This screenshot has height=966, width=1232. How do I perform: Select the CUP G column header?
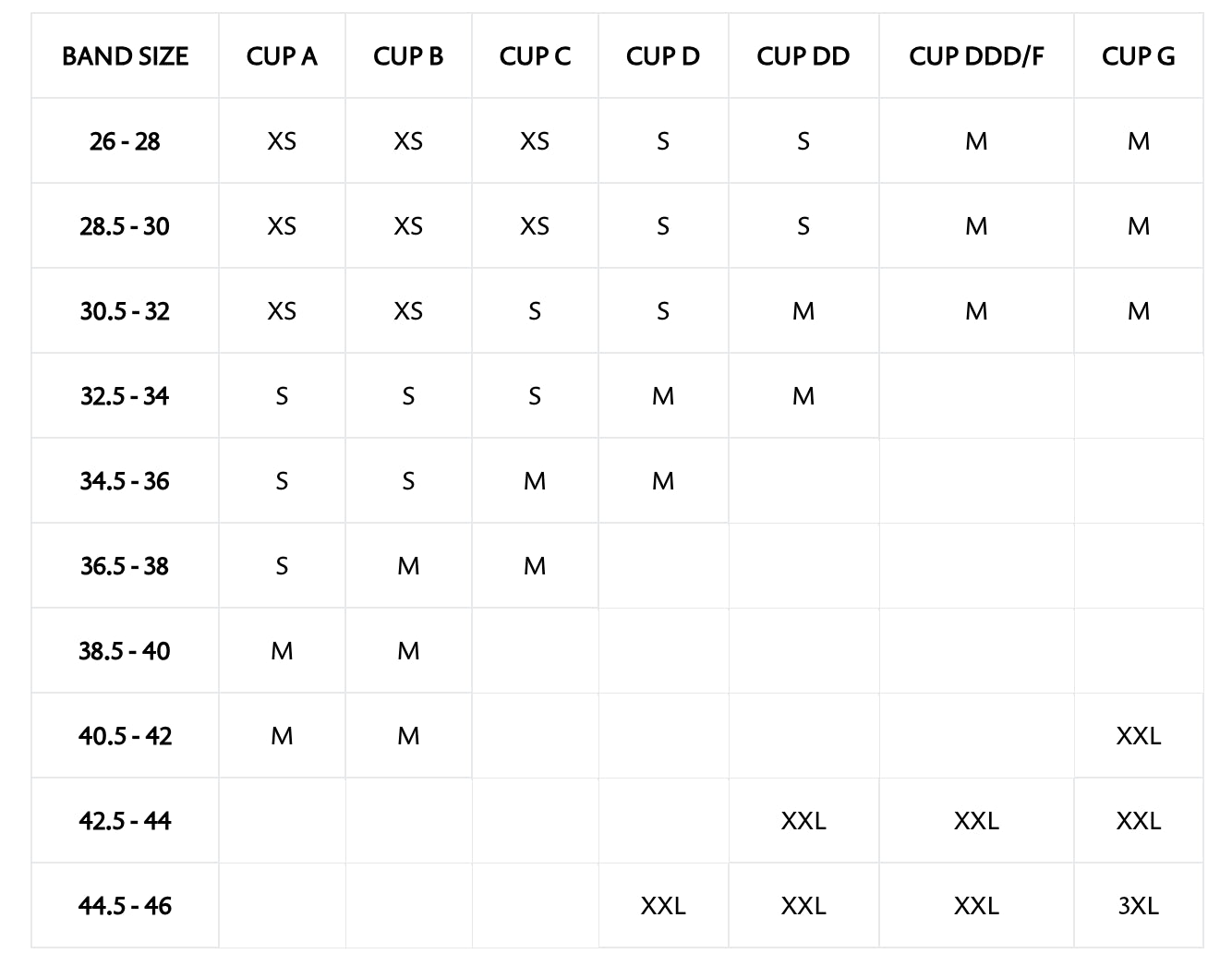(x=1139, y=56)
